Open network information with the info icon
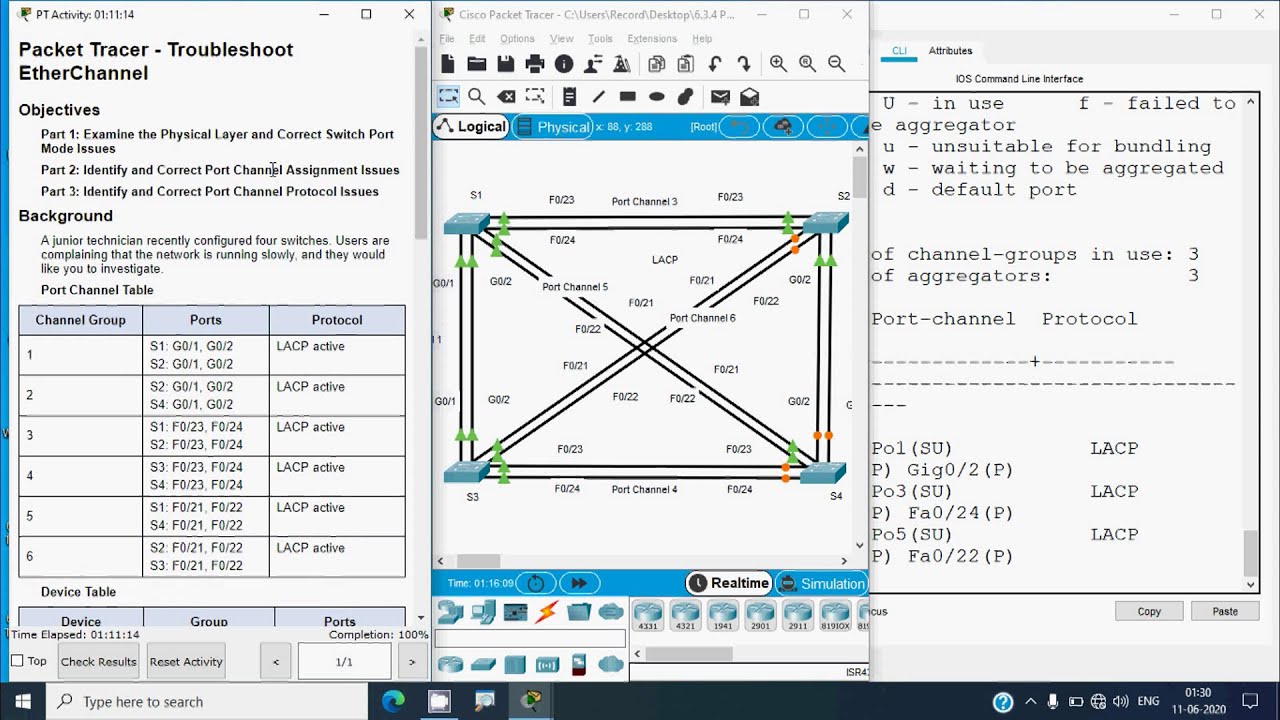Screen dimensions: 1280x720 (x=564, y=64)
